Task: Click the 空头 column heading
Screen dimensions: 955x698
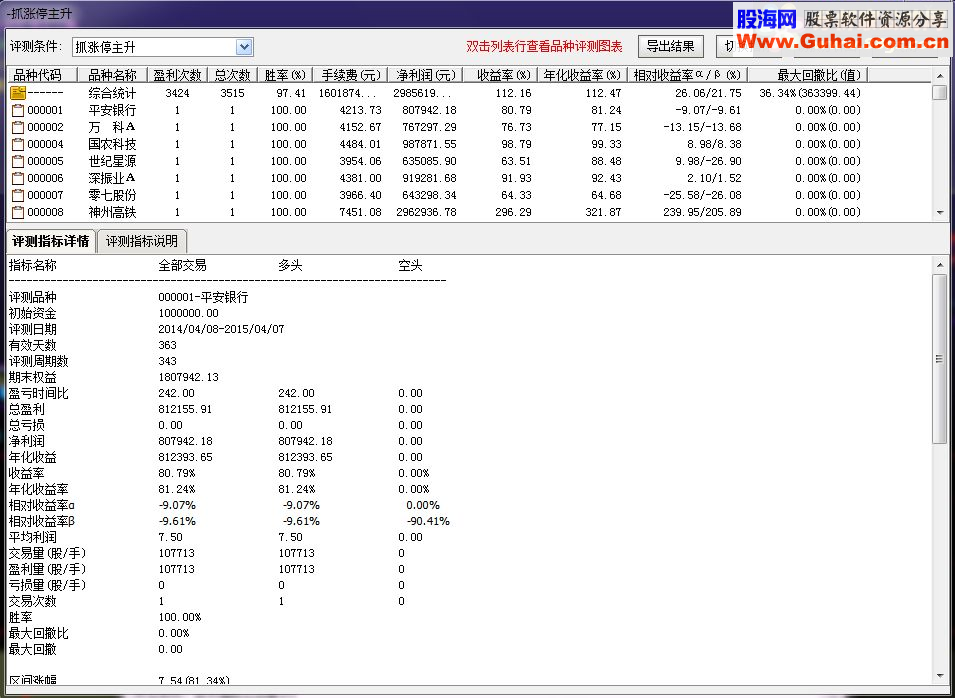Action: tap(410, 266)
